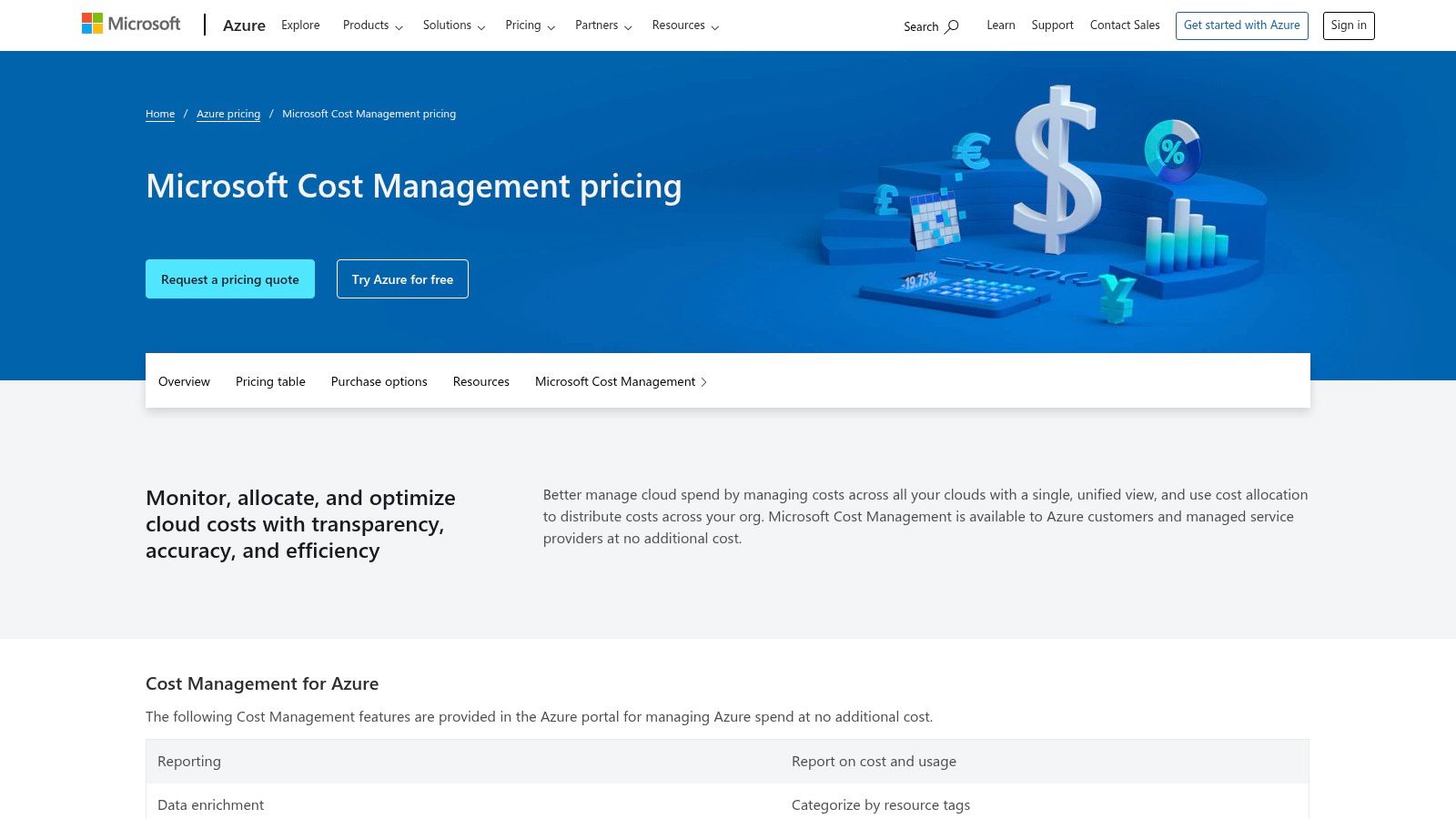The image size is (1456, 819).
Task: Click the Learn link in header
Action: pos(1001,25)
